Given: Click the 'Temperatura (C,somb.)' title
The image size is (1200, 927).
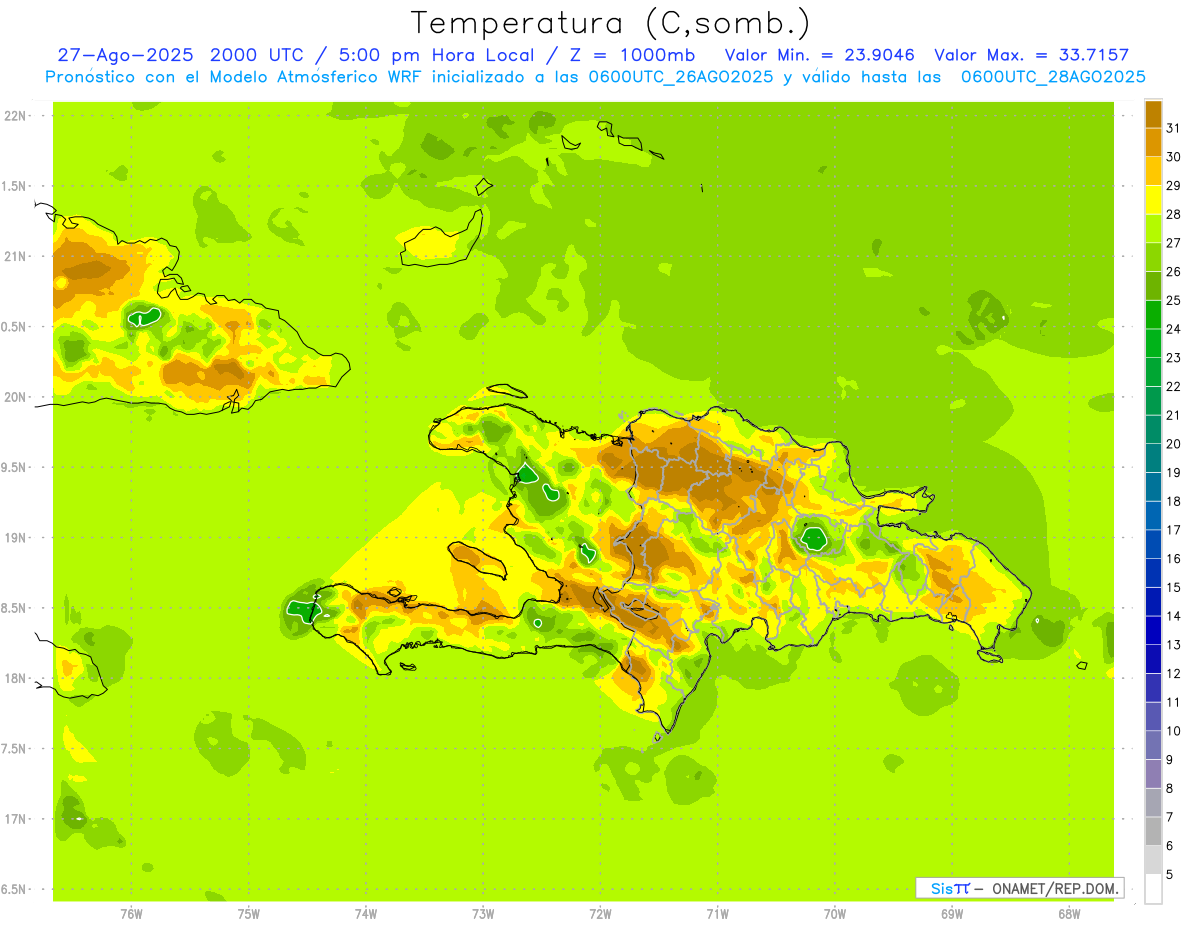Looking at the screenshot, I should (x=610, y=23).
